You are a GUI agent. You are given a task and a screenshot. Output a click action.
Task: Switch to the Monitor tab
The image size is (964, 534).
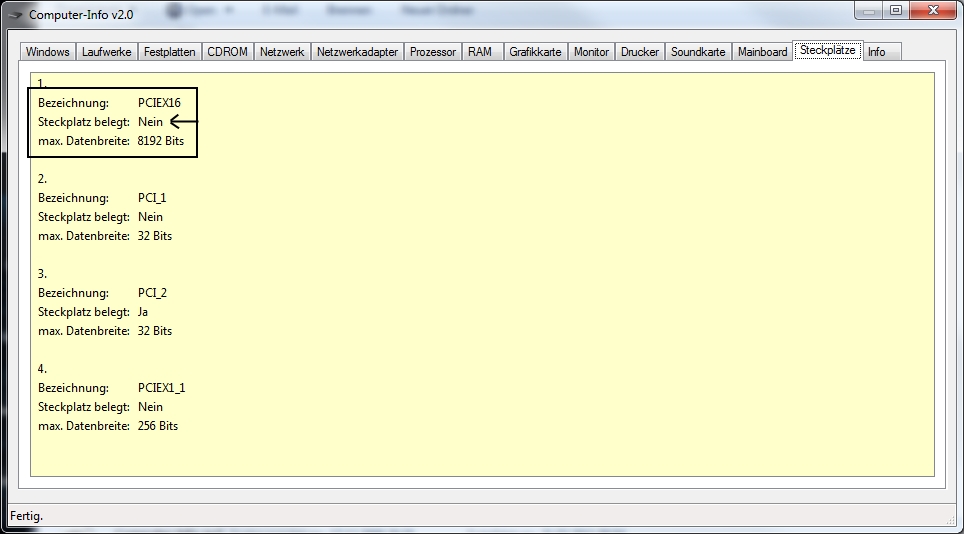(x=591, y=52)
